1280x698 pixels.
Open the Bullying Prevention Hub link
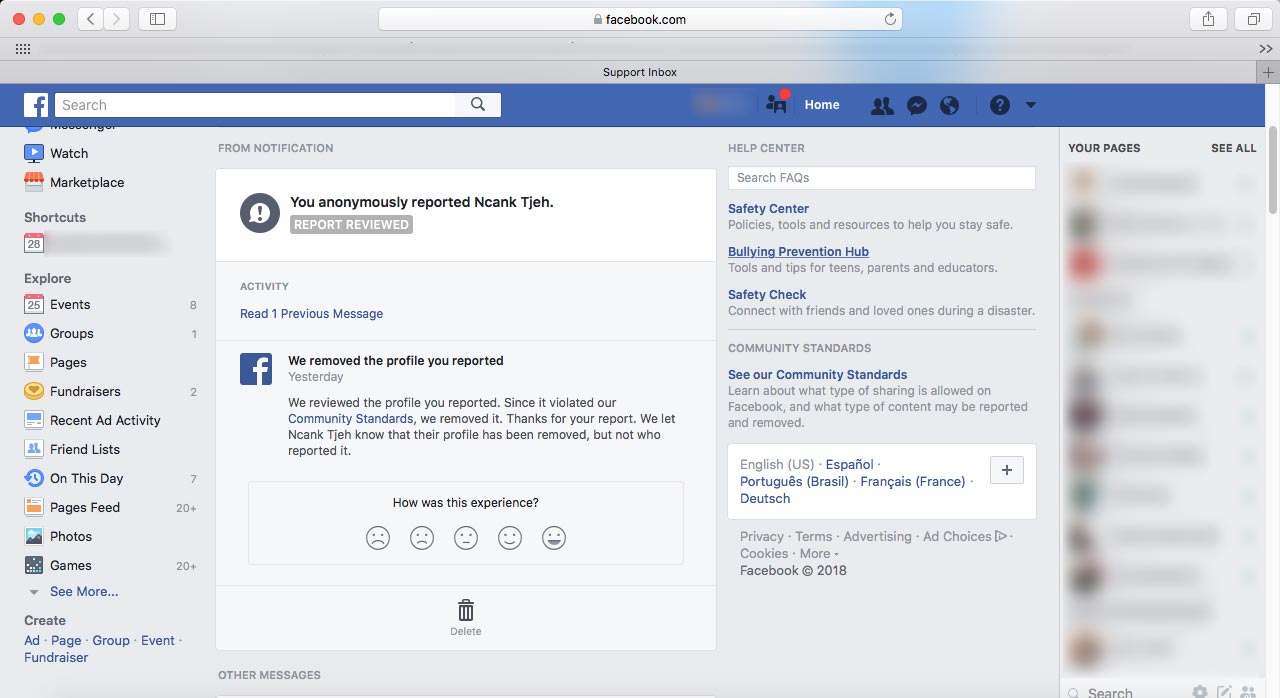[798, 252]
